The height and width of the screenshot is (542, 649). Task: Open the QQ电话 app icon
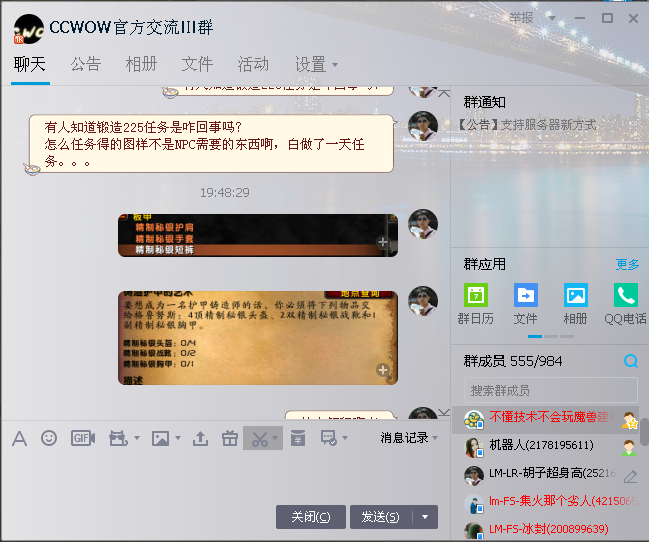625,304
